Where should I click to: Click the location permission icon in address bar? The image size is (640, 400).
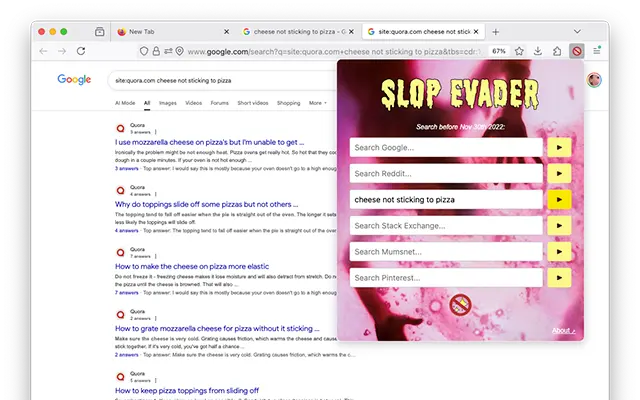tap(179, 51)
